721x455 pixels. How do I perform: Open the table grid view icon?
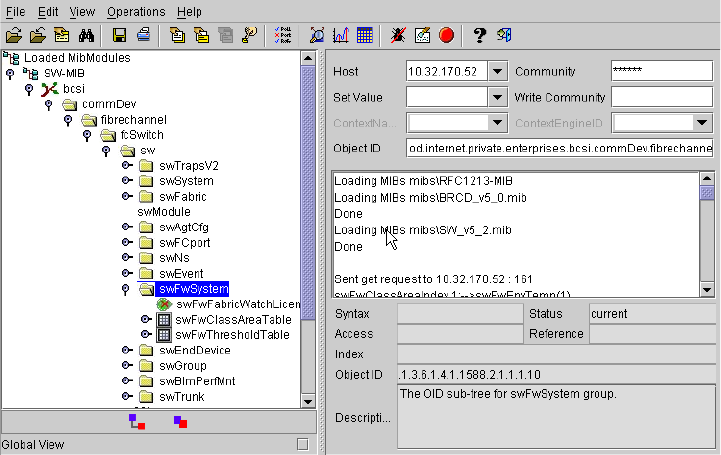tap(364, 35)
